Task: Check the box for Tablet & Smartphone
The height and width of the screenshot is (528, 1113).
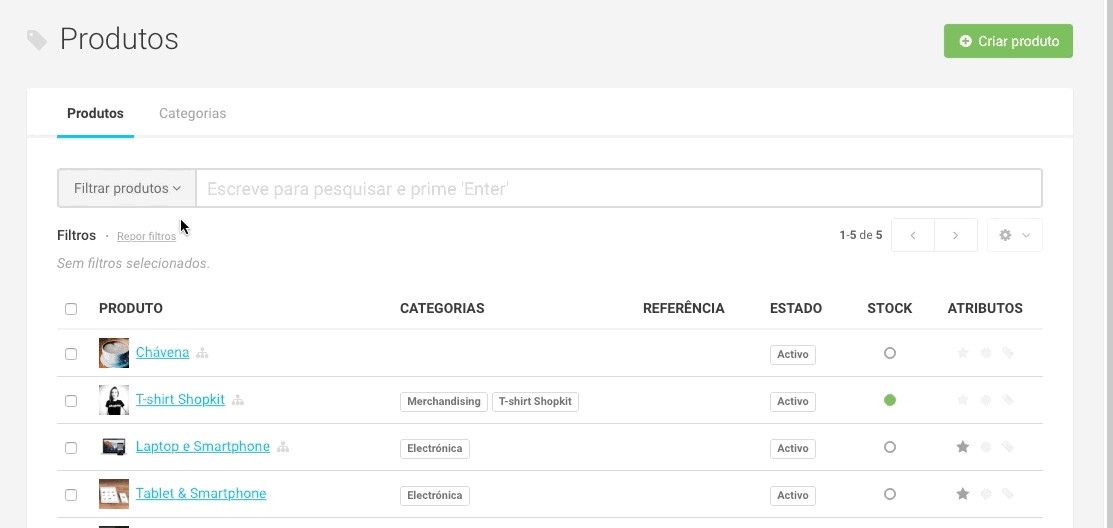Action: coord(71,495)
